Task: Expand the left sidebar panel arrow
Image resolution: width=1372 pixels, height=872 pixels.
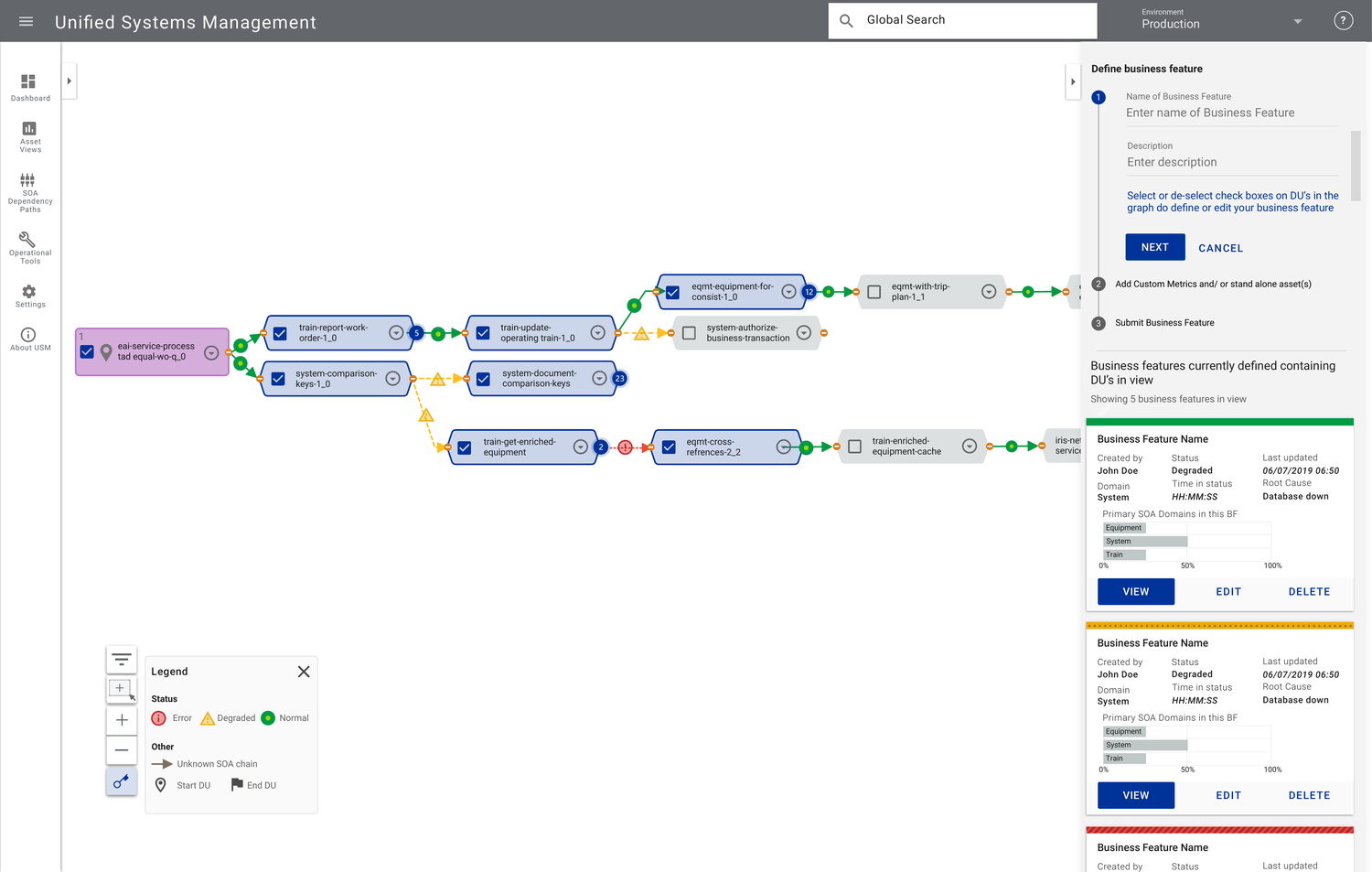Action: click(70, 81)
